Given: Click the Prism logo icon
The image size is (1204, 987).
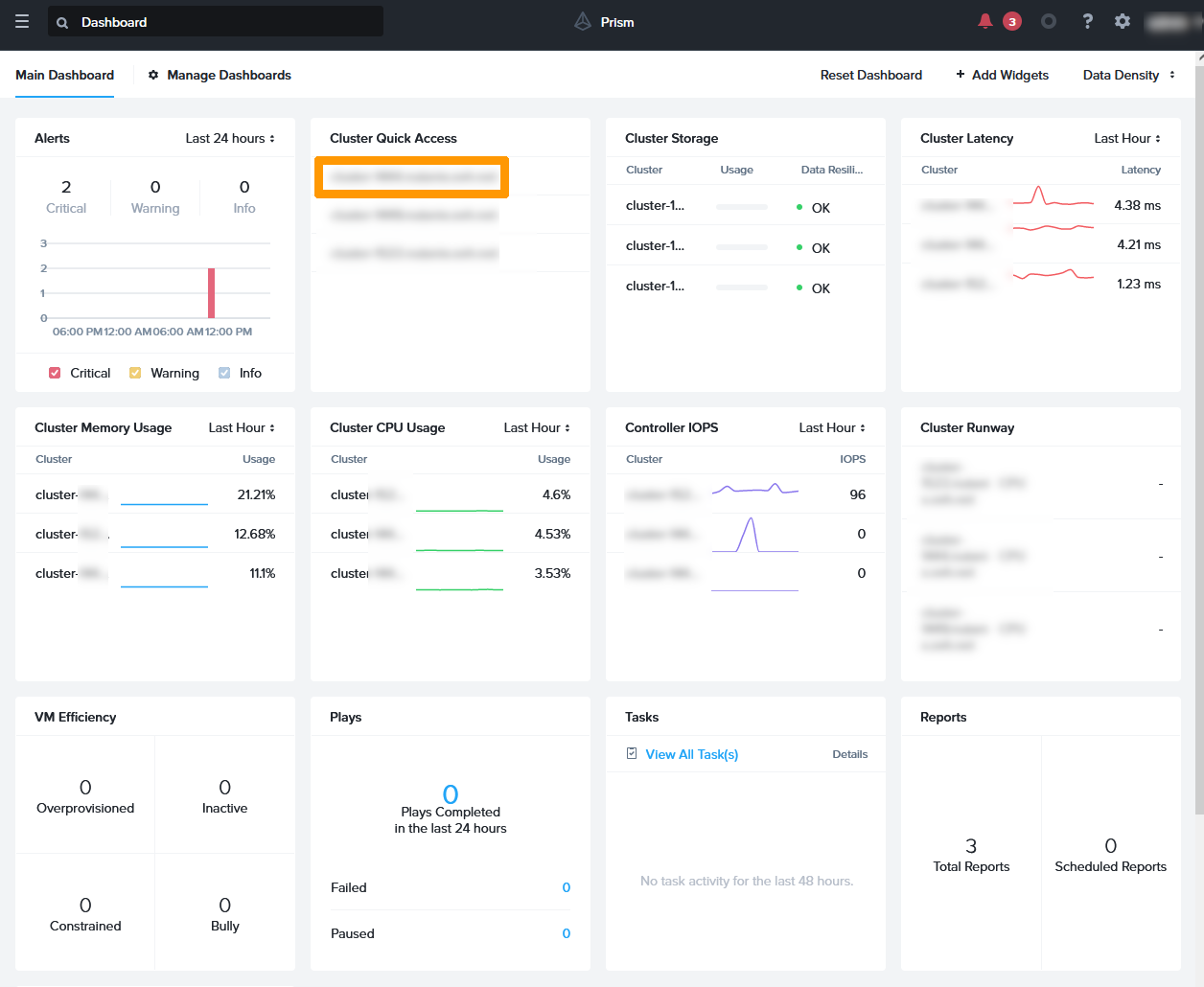Looking at the screenshot, I should (x=583, y=21).
